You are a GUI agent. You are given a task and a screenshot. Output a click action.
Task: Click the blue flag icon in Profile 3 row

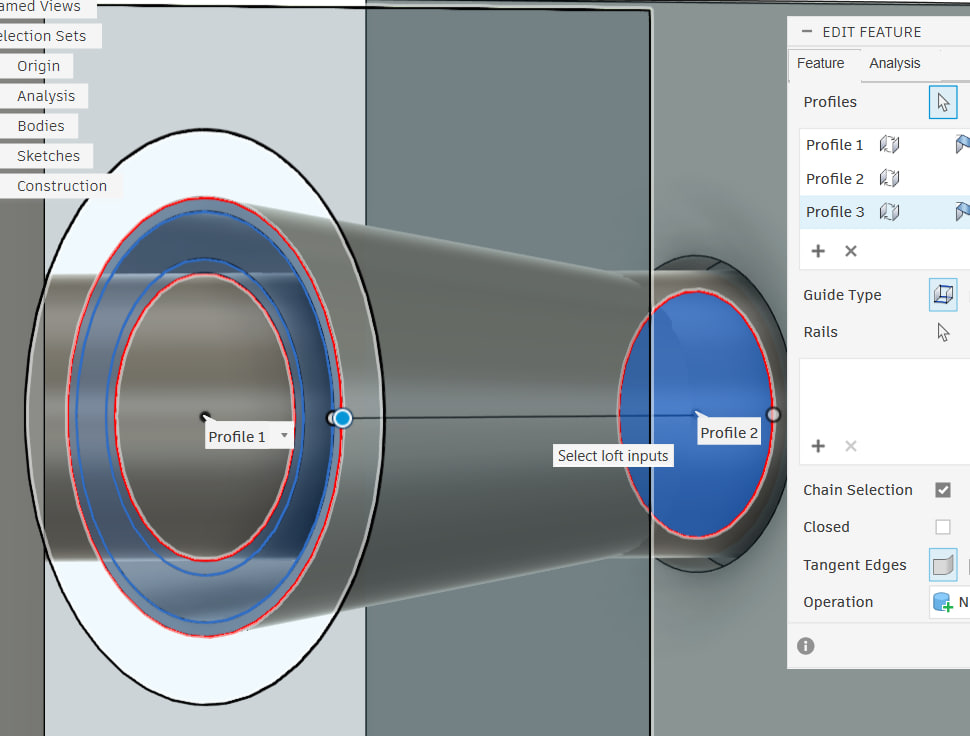963,212
